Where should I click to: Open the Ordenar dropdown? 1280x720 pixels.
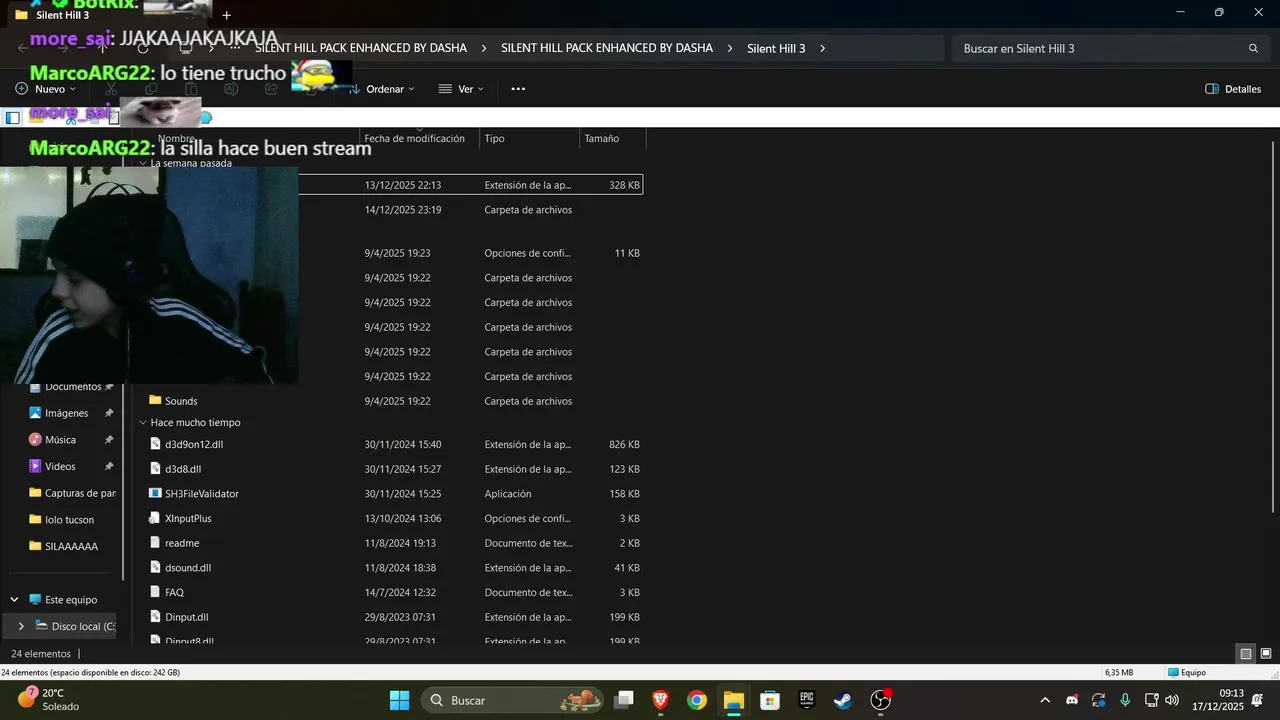point(381,89)
